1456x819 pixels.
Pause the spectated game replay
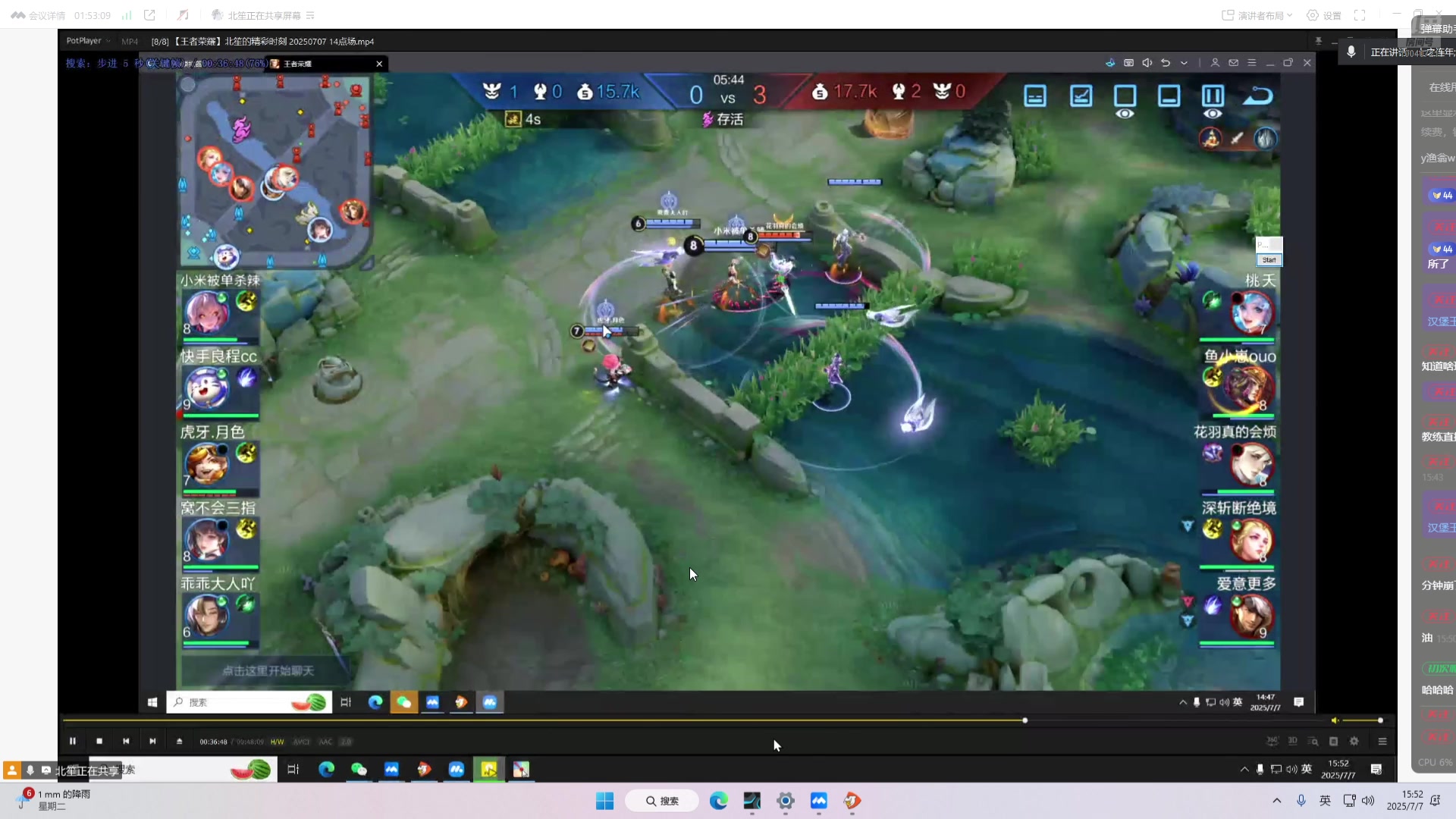1213,96
